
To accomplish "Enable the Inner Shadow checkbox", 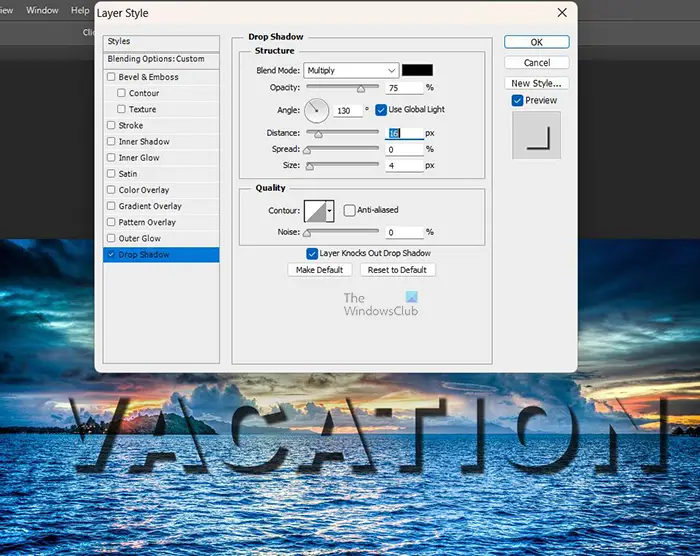I will coord(111,141).
